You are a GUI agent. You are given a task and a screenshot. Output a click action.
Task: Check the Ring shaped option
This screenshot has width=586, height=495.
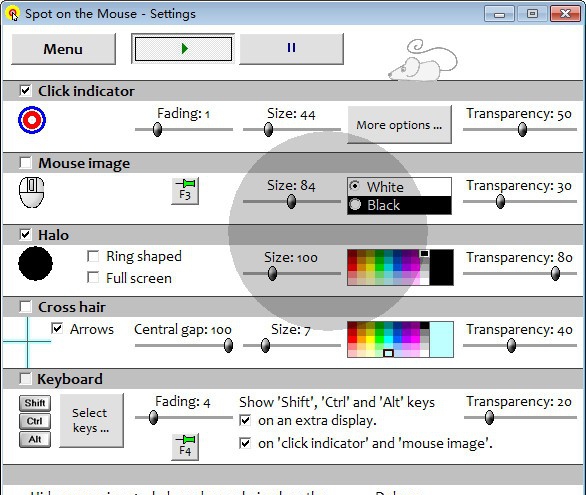93,256
